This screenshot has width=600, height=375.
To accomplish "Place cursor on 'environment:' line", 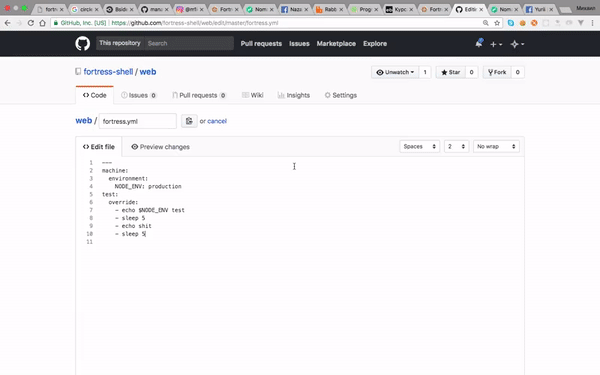I will [x=128, y=179].
